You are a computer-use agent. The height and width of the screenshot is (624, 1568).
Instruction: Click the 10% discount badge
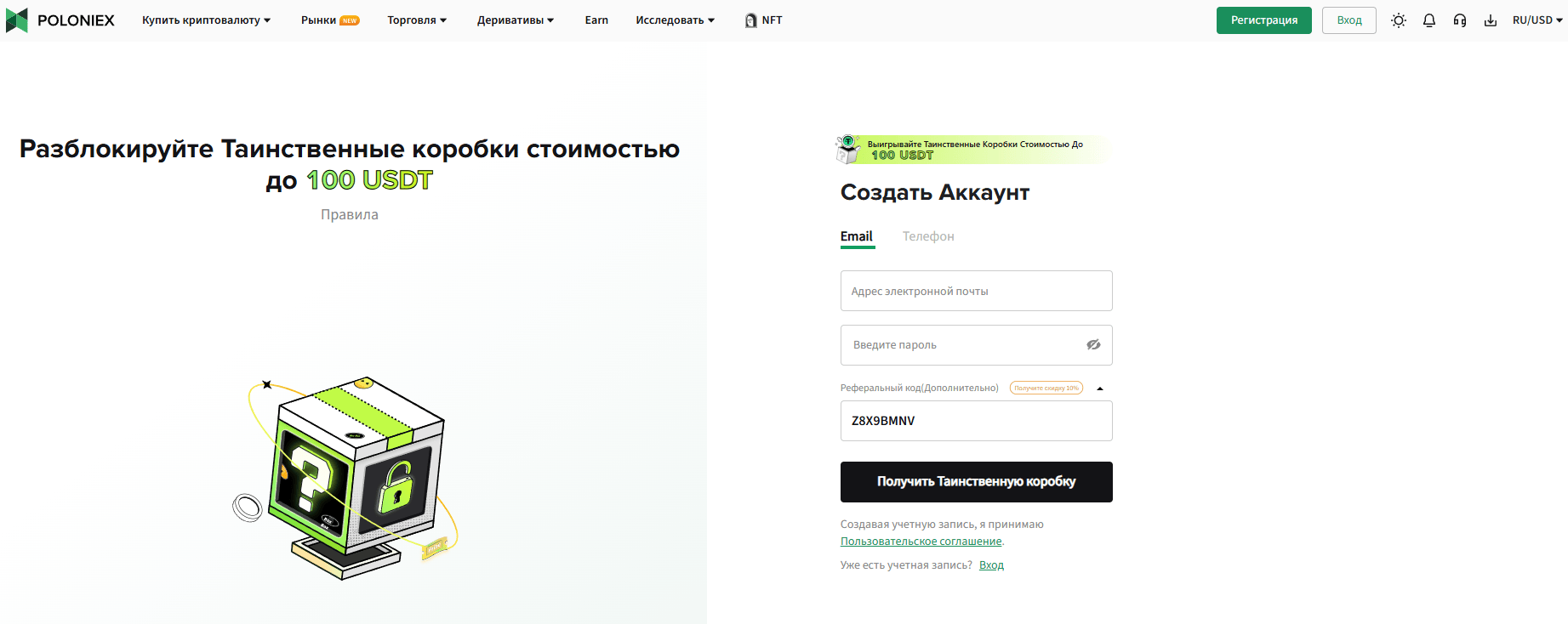pos(1046,389)
